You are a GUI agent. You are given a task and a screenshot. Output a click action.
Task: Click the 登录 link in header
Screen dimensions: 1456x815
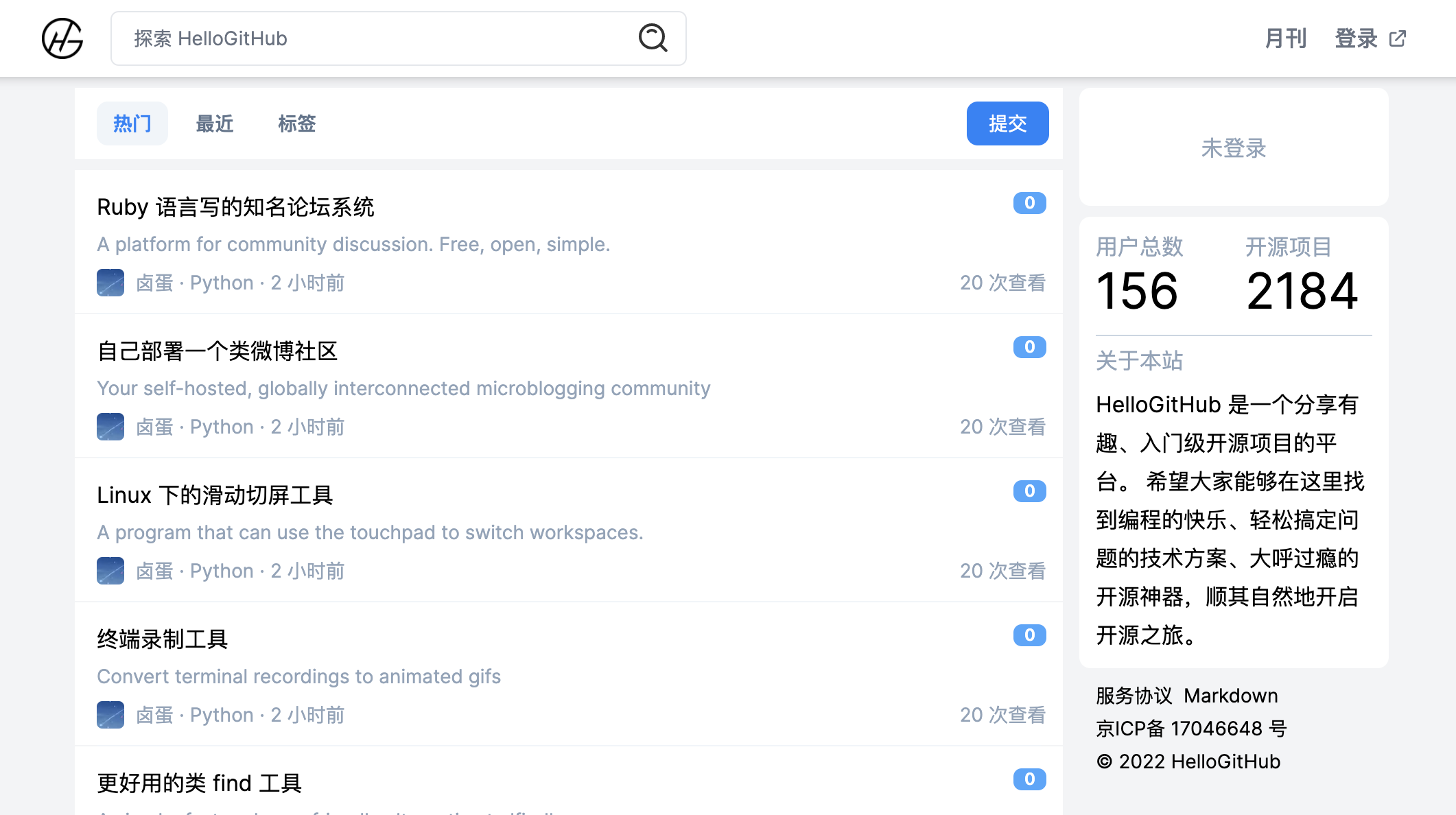coord(1356,38)
